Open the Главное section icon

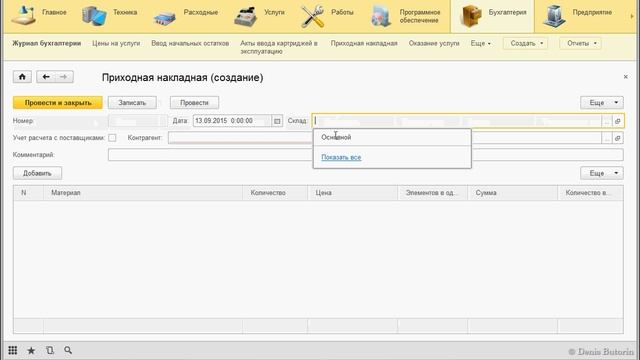coord(23,15)
